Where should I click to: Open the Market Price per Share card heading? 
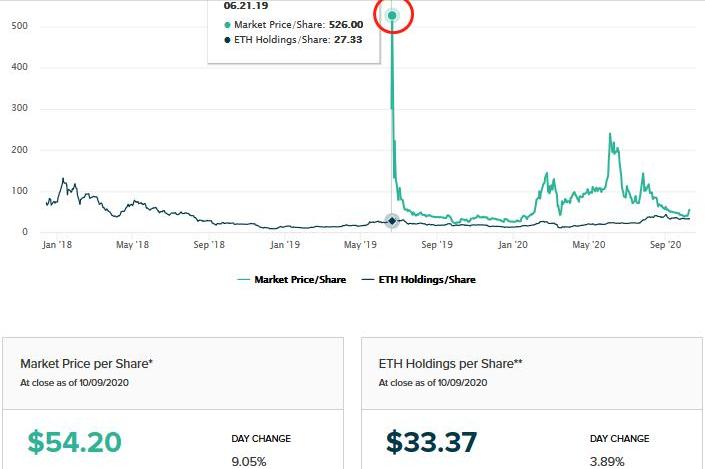(86, 363)
